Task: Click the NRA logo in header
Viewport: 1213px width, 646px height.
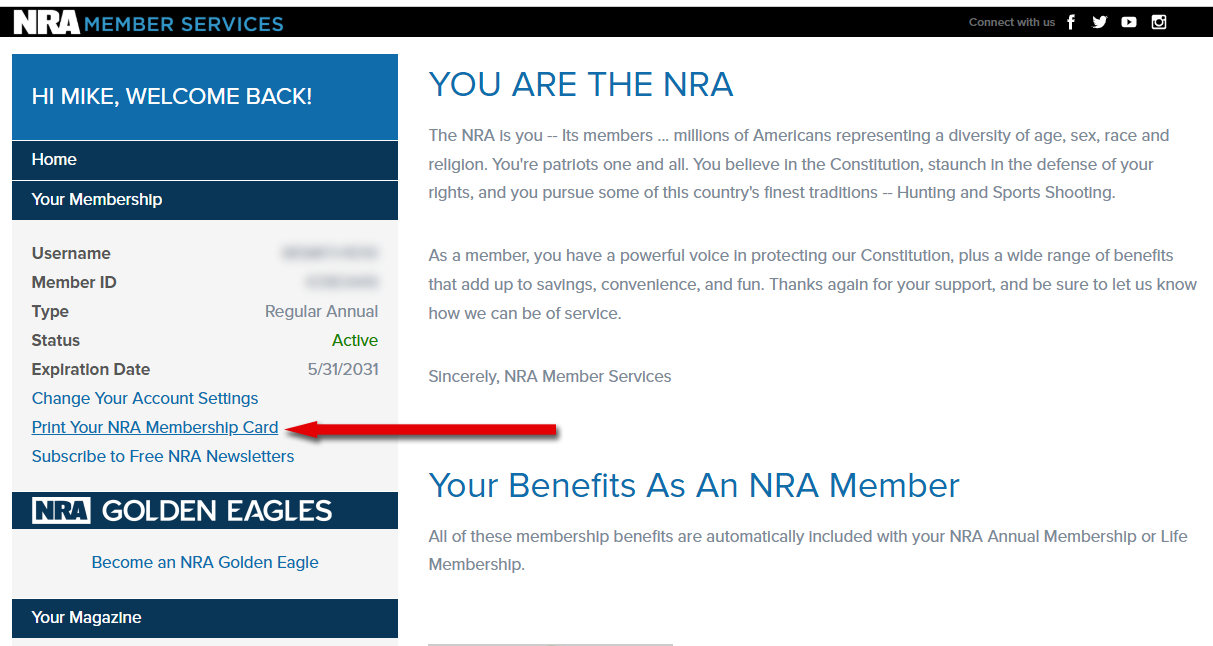Action: [x=46, y=22]
